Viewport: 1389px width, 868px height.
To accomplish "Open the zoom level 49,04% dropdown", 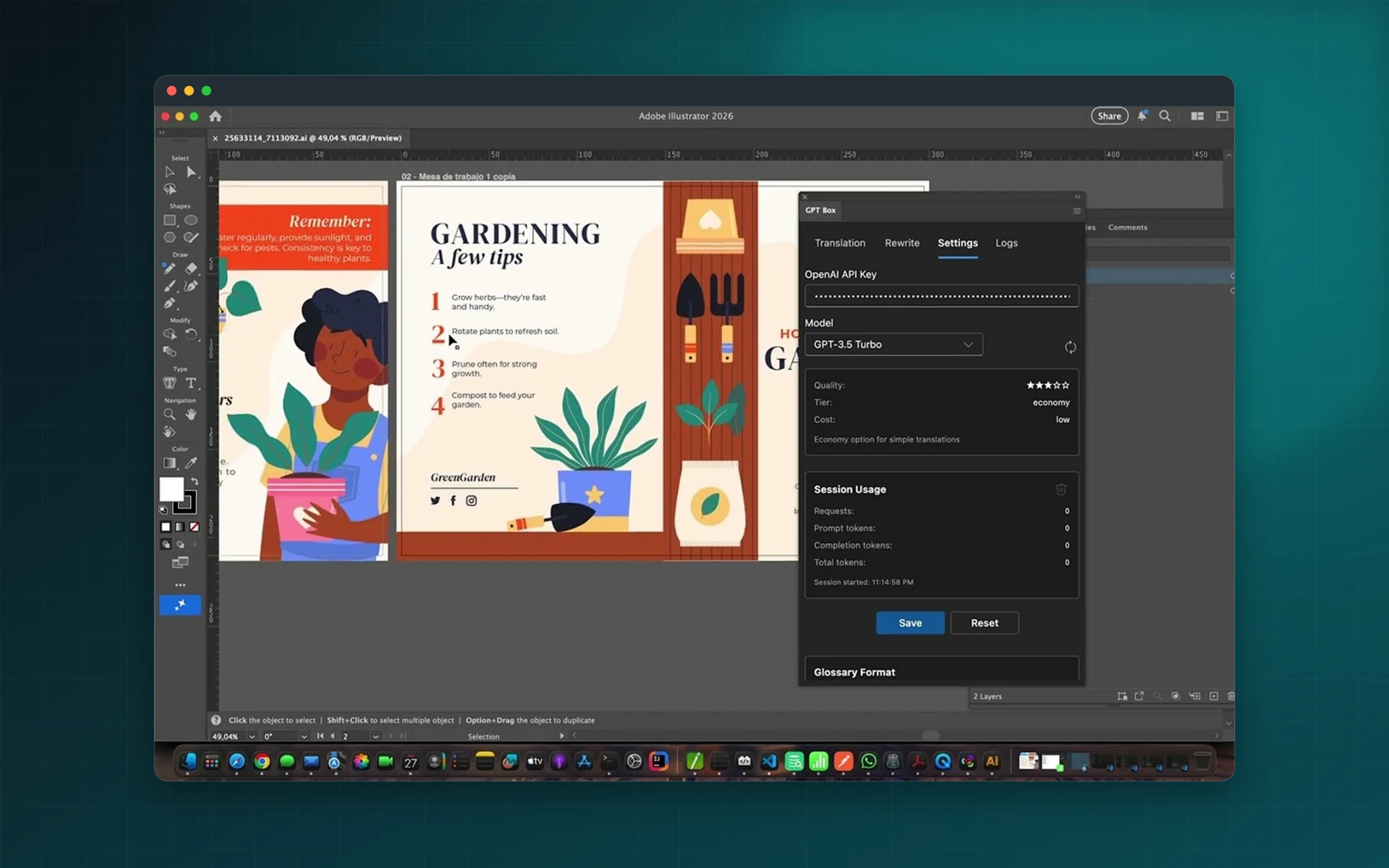I will click(x=252, y=736).
